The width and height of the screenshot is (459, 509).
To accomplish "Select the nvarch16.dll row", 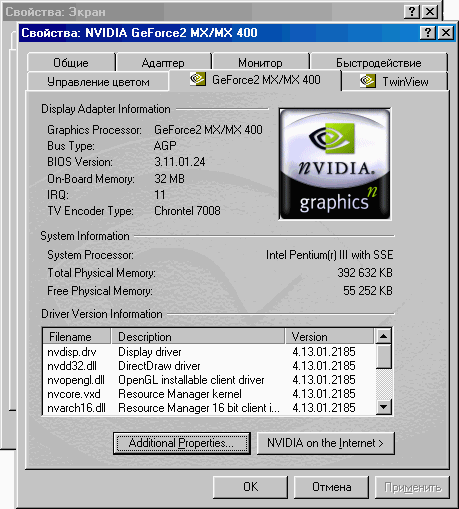I will click(209, 408).
